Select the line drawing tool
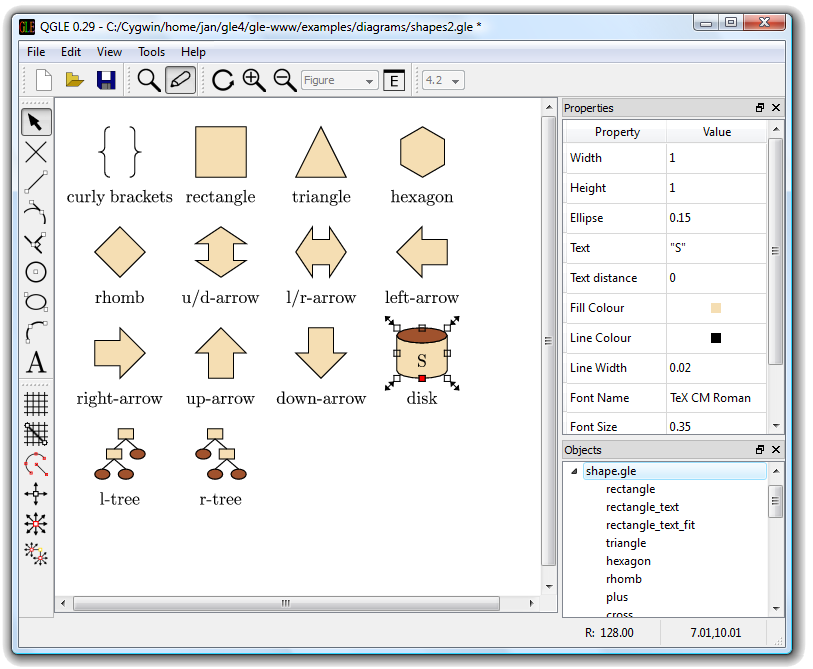Viewport: 813px width, 669px height. [x=36, y=182]
